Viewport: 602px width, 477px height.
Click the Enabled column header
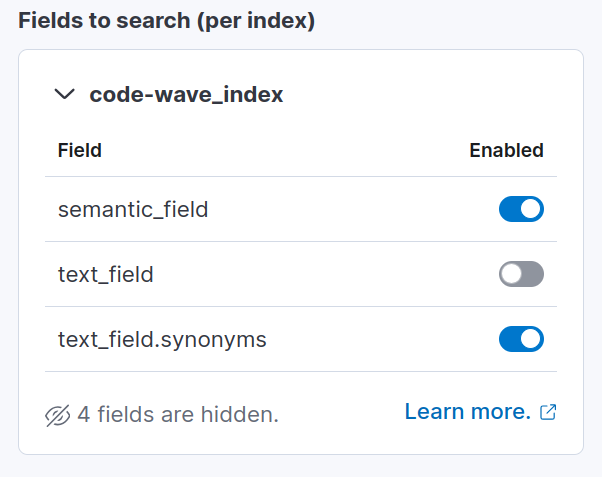(506, 151)
